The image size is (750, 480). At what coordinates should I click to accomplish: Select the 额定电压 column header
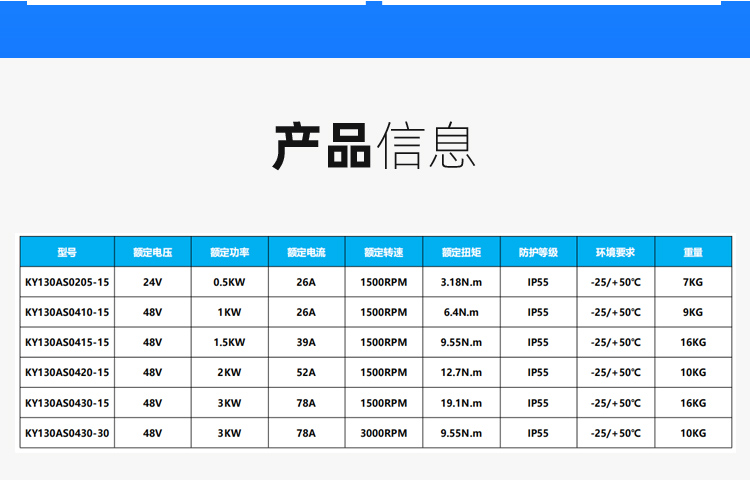152,253
